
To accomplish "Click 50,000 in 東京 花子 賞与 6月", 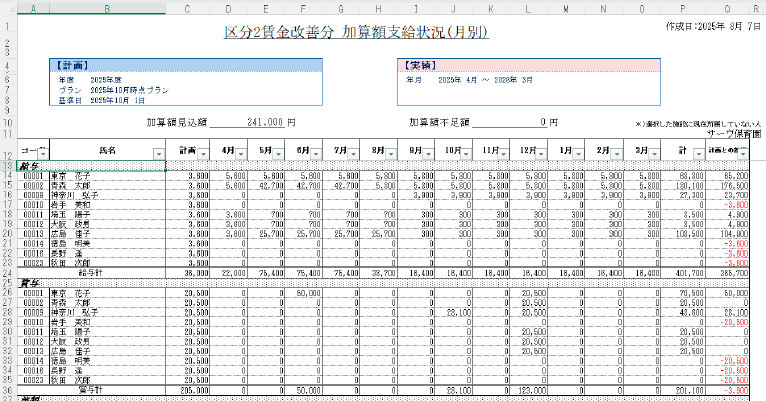I will [x=309, y=293].
